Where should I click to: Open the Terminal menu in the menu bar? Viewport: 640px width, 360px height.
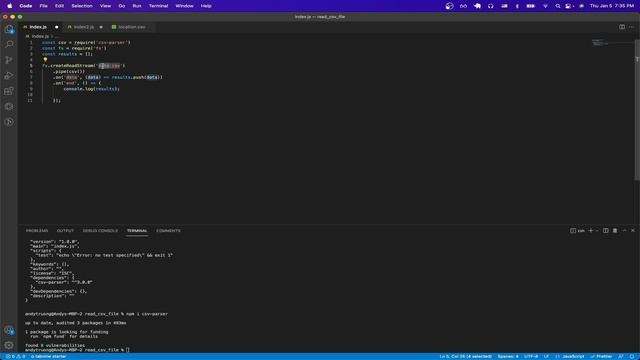pos(158,6)
